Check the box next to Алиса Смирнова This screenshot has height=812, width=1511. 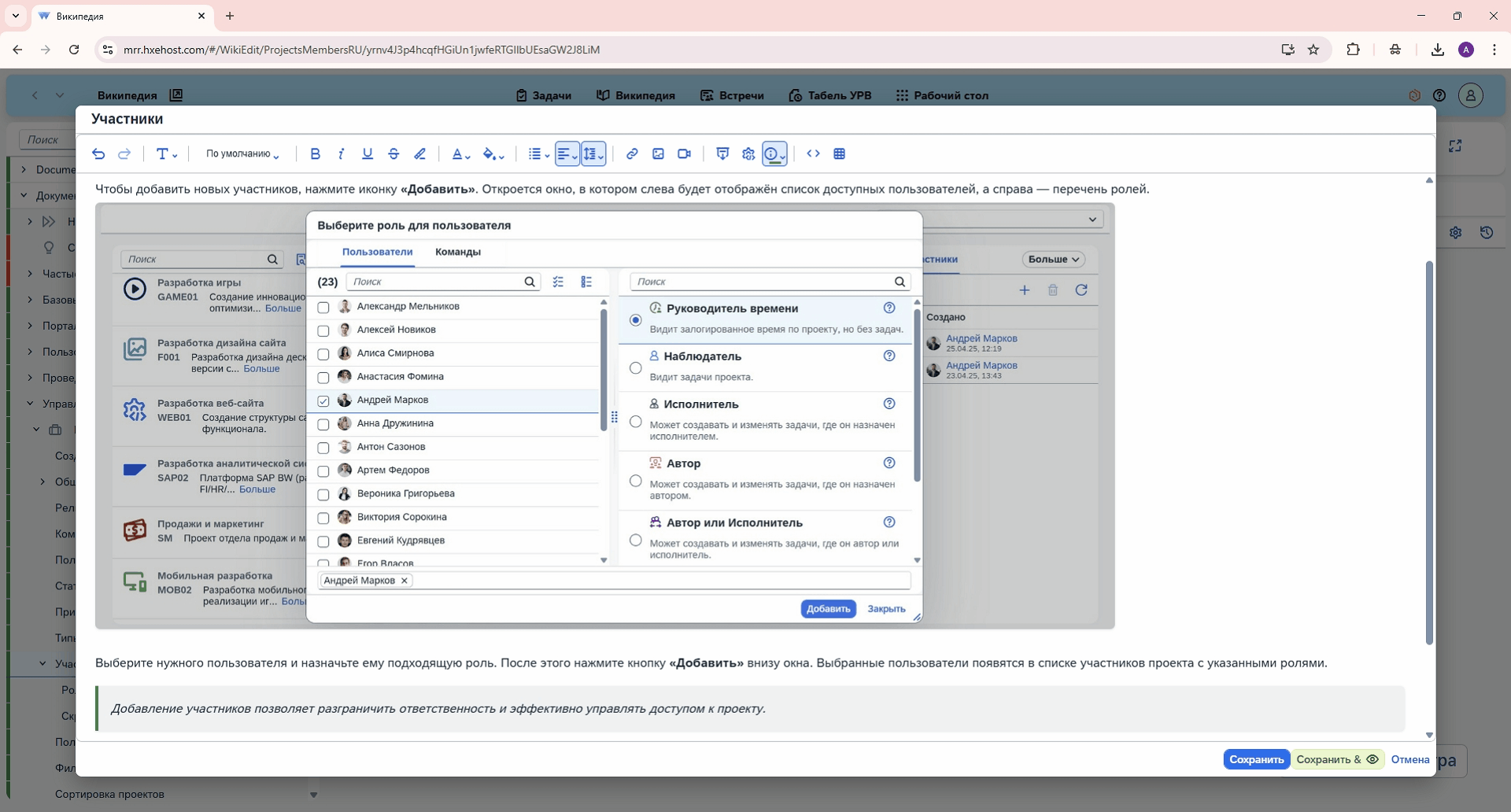coord(323,354)
